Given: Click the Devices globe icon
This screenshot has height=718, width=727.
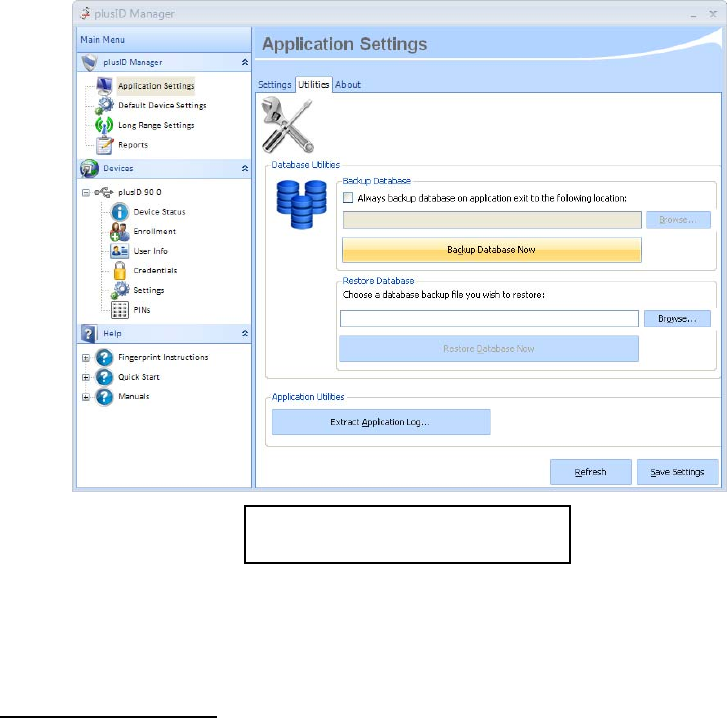Looking at the screenshot, I should [x=89, y=168].
